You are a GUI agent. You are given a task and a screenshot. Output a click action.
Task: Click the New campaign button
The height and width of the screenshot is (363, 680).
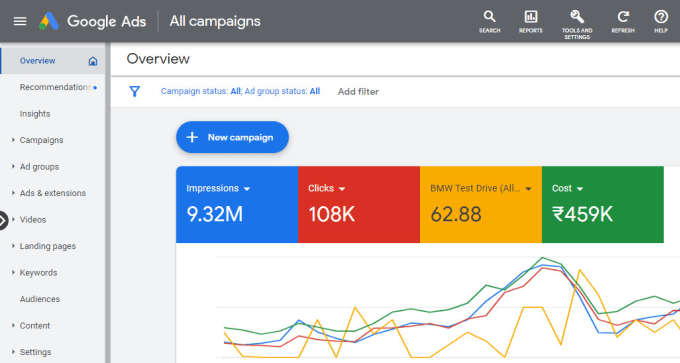coord(232,137)
